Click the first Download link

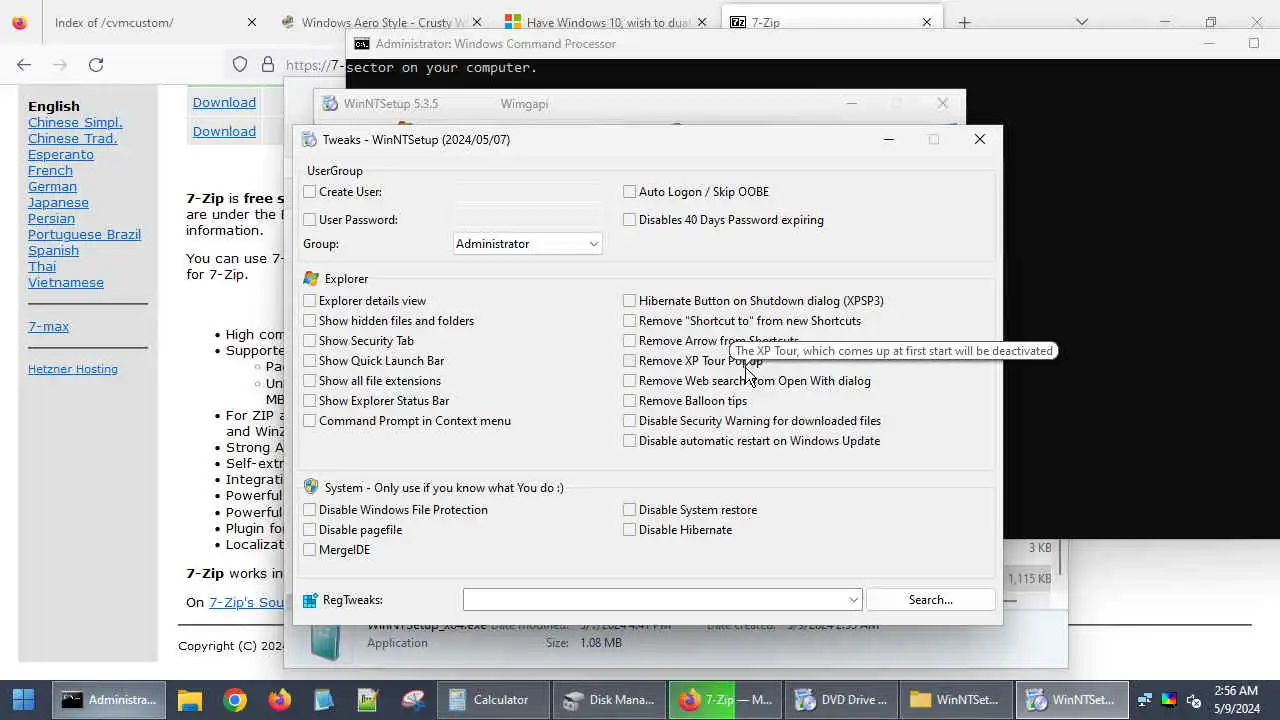tap(224, 102)
